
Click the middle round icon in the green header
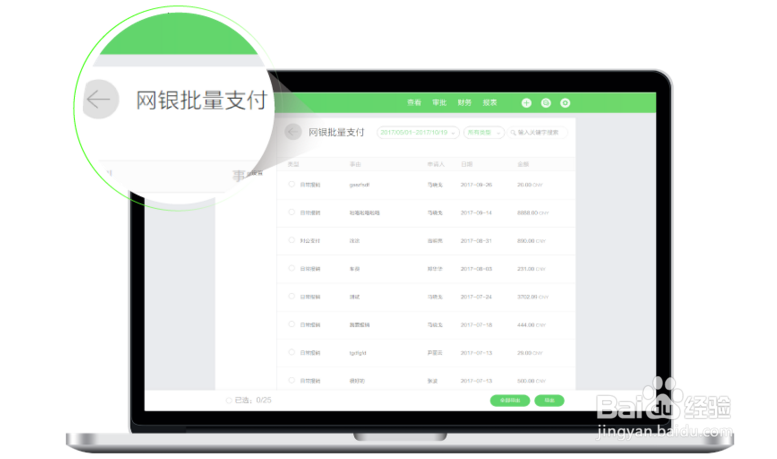546,103
